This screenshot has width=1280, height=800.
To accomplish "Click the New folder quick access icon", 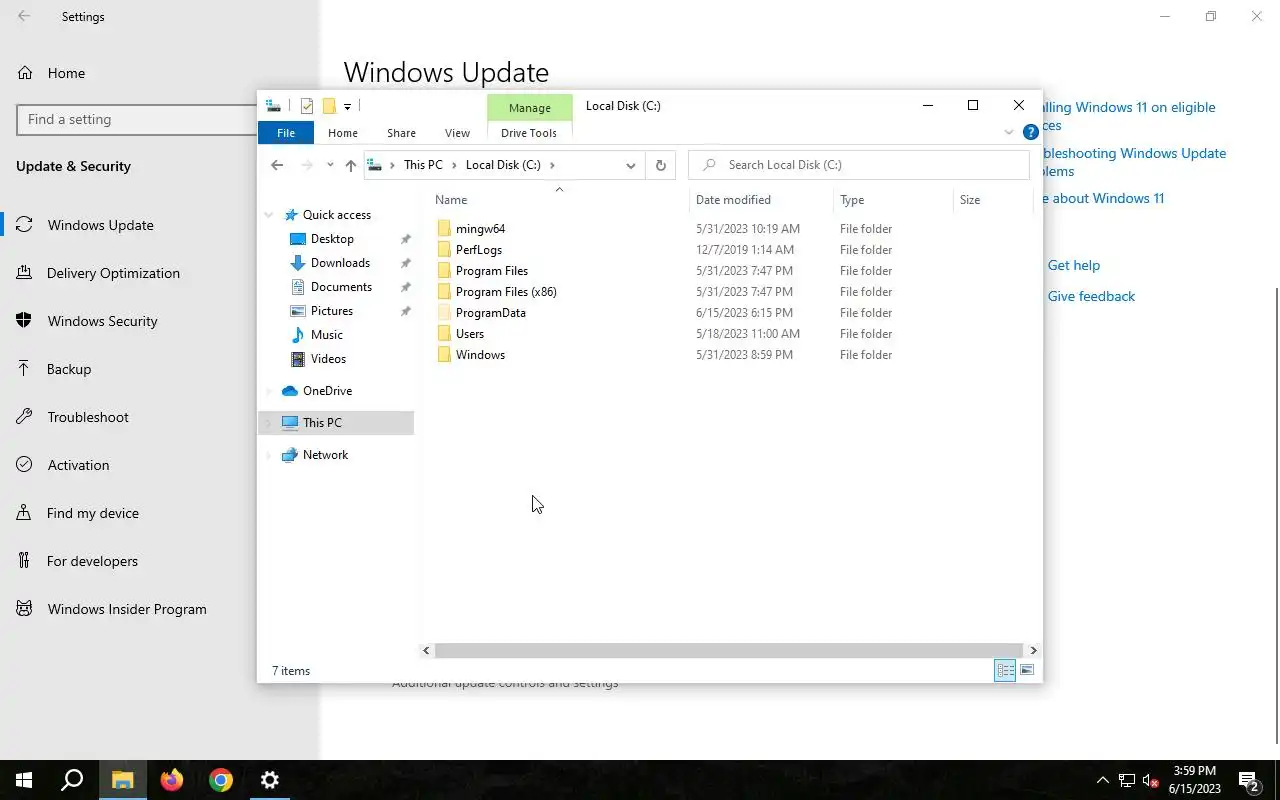I will (x=328, y=106).
